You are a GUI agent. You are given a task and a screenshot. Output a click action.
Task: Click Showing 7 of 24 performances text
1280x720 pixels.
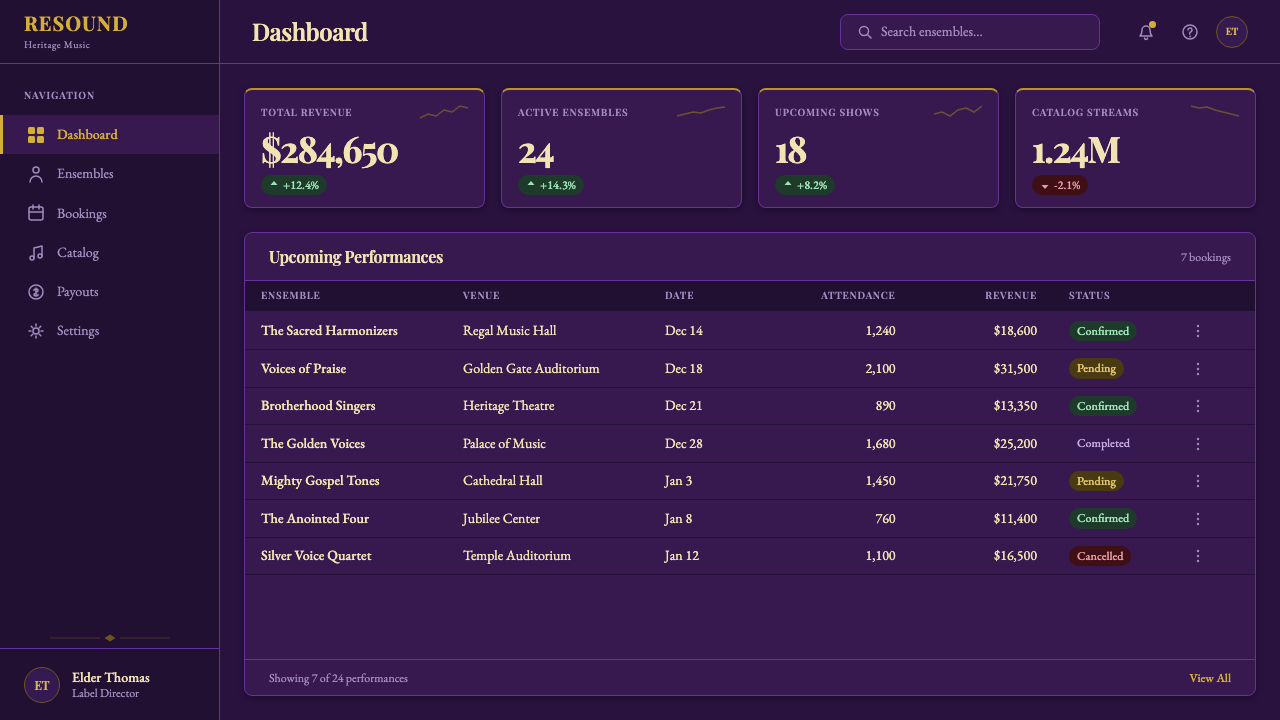[338, 678]
